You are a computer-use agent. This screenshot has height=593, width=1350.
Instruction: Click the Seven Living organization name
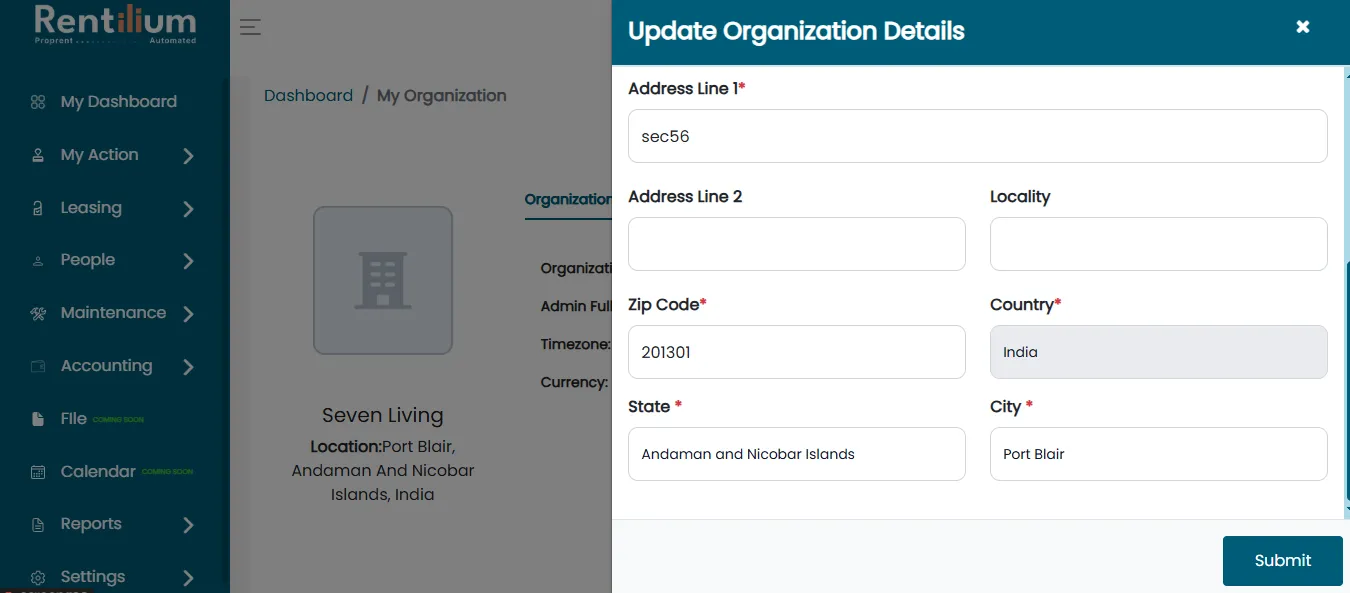pos(383,416)
